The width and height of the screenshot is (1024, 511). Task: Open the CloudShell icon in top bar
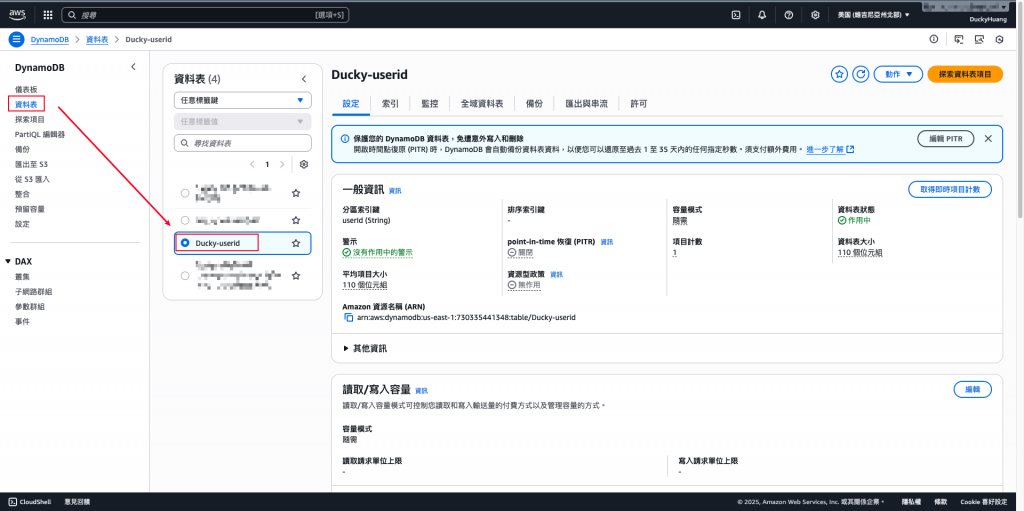click(736, 14)
